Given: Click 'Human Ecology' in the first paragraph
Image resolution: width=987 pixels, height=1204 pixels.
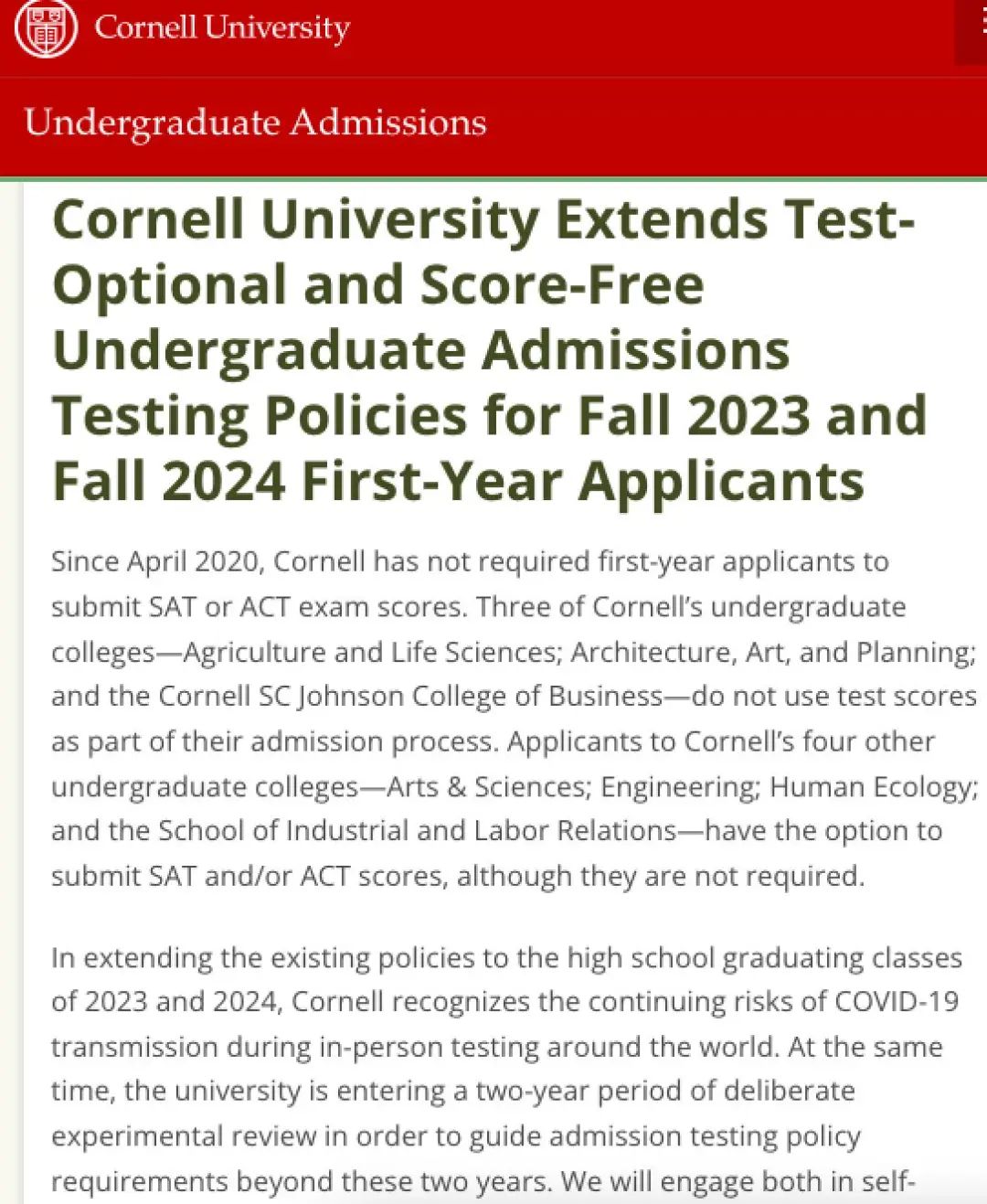Looking at the screenshot, I should (872, 786).
